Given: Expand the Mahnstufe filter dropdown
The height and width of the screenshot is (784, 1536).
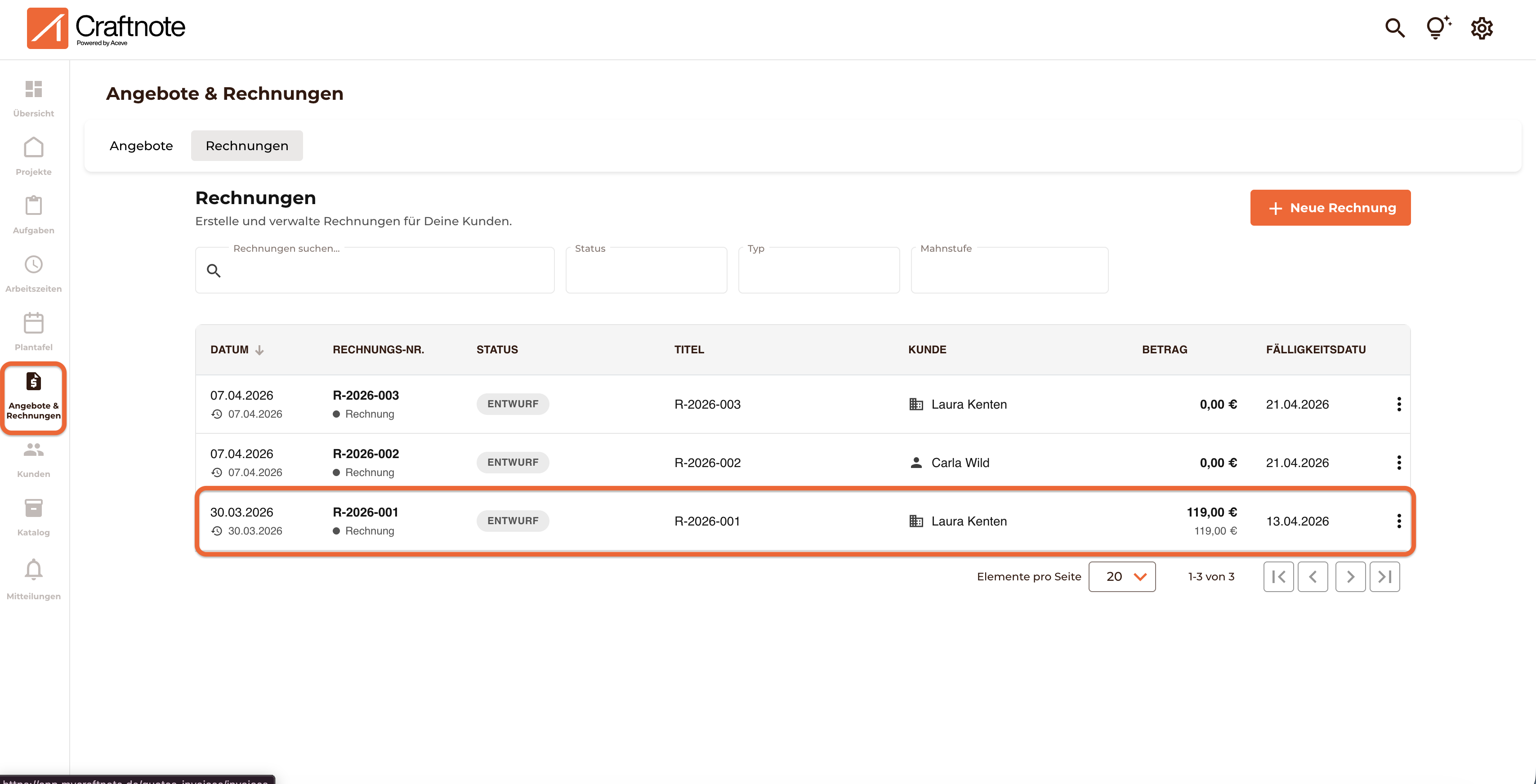Looking at the screenshot, I should click(x=1009, y=271).
